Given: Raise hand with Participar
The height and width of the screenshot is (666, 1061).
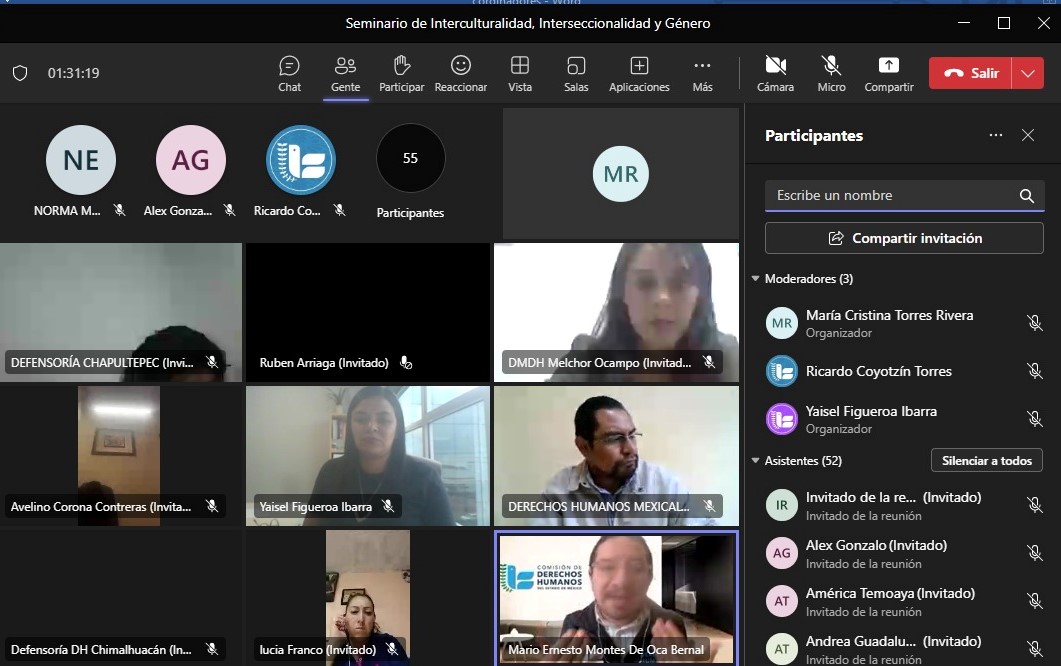Looking at the screenshot, I should (401, 74).
